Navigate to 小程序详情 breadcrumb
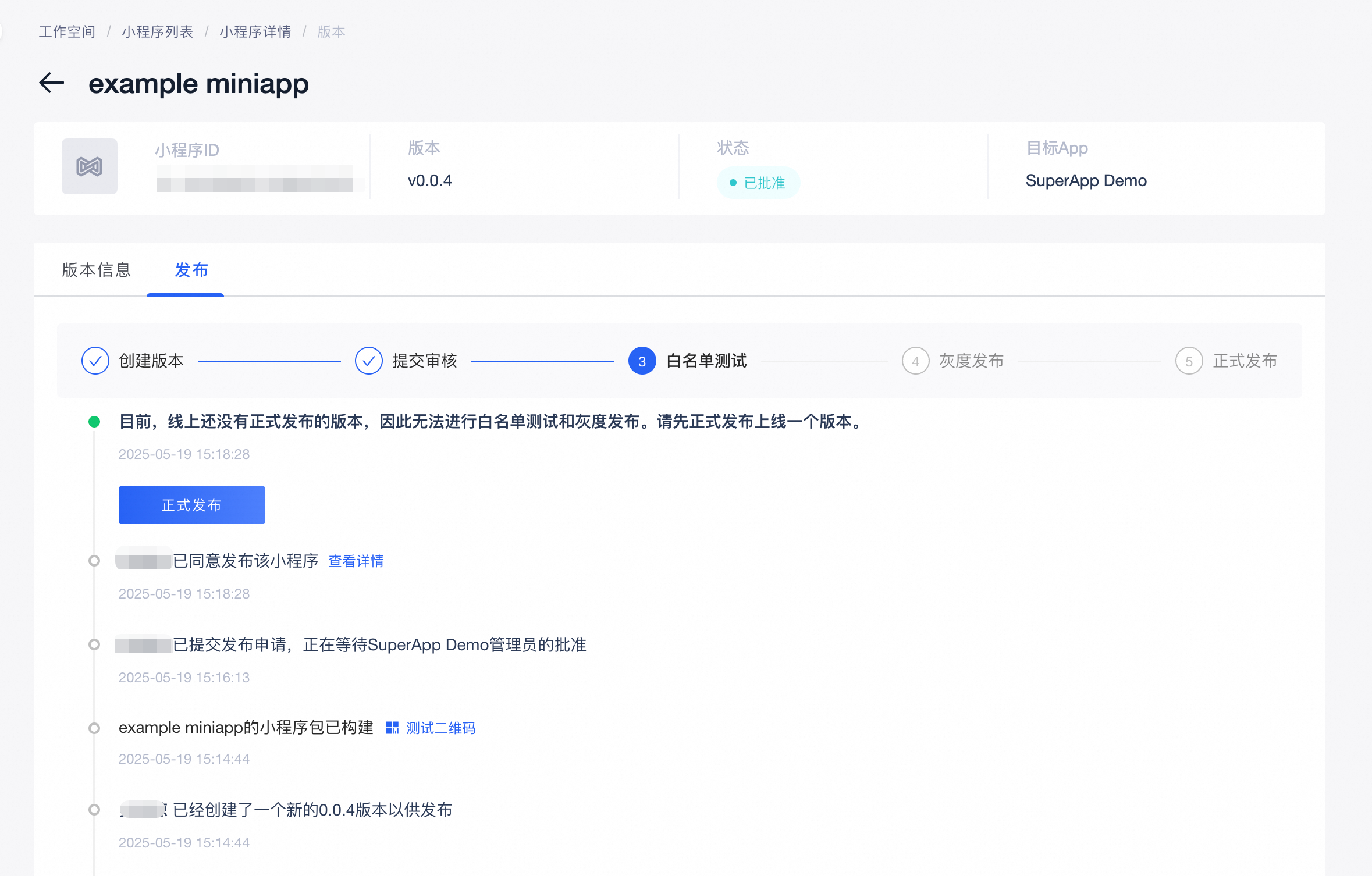 (255, 31)
